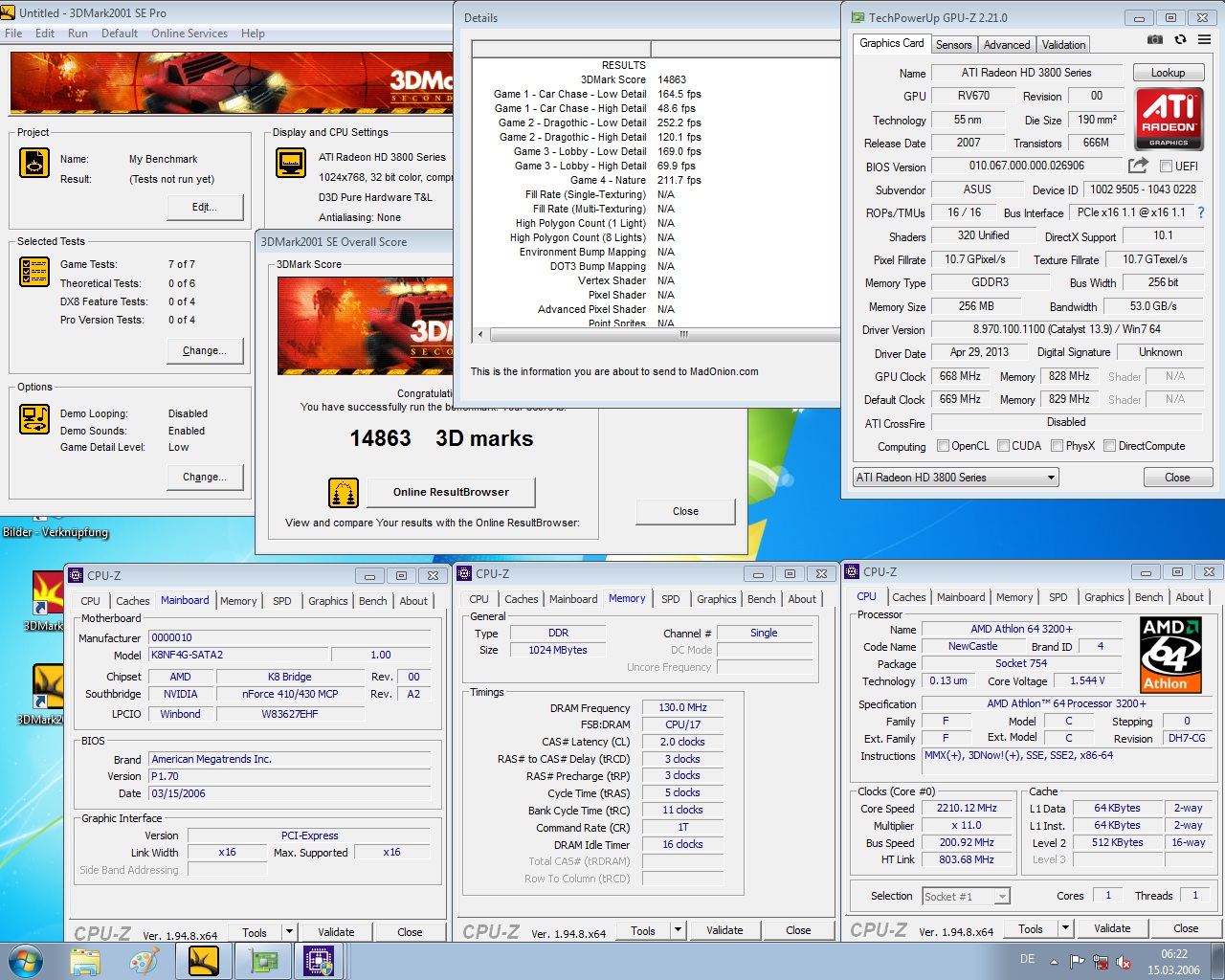This screenshot has height=980, width=1225.
Task: Open the Run menu in 3DMark2001
Action: coord(78,33)
